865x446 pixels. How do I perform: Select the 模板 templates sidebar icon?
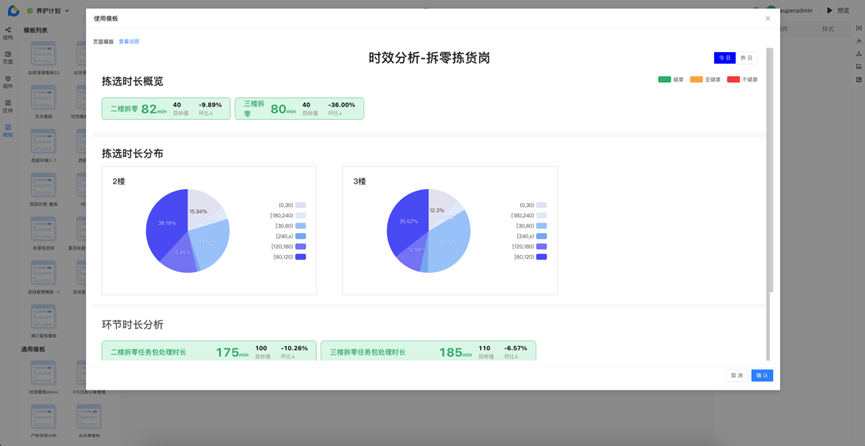click(x=8, y=130)
